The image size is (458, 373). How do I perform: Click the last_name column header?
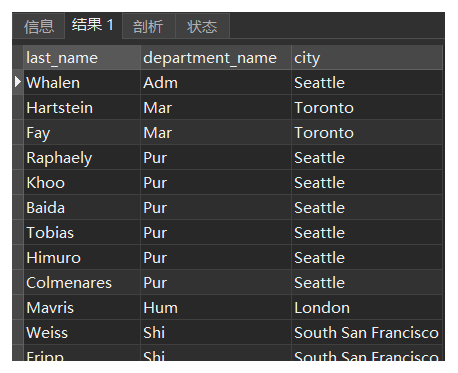pyautogui.click(x=82, y=58)
